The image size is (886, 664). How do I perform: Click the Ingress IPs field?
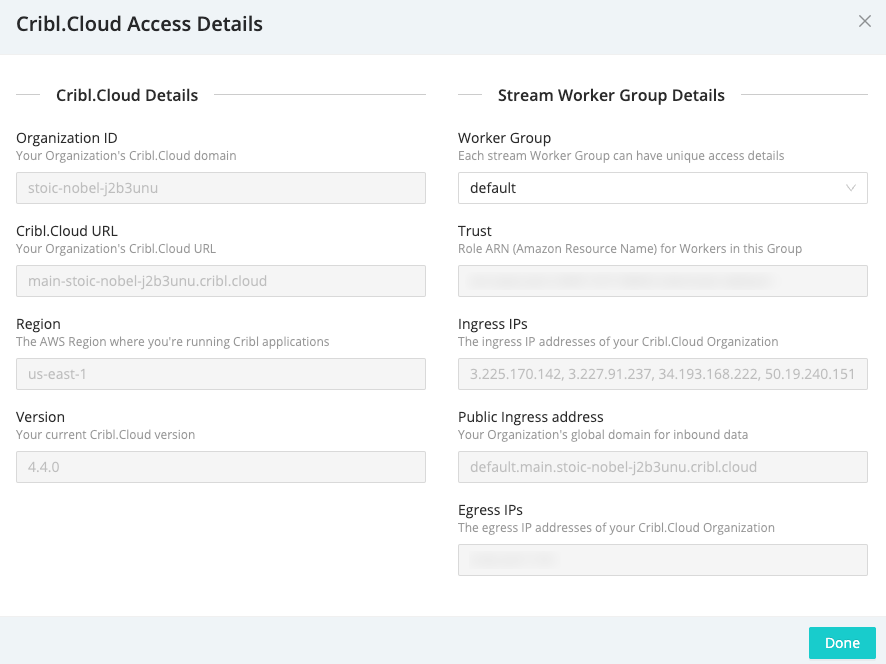pos(662,374)
